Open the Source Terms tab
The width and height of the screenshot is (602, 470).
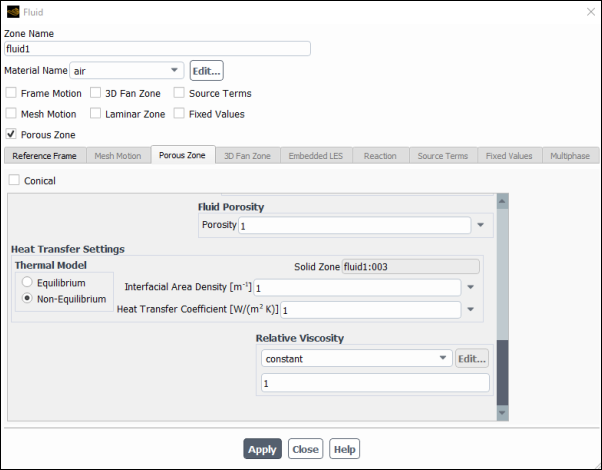tap(443, 156)
